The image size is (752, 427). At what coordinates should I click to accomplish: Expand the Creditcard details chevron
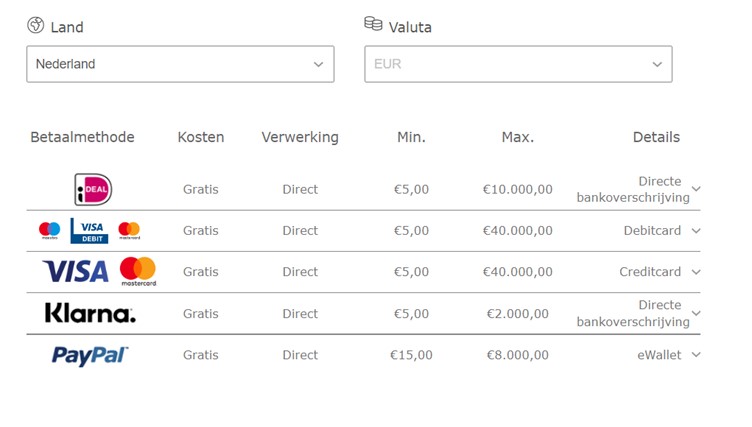pos(696,272)
